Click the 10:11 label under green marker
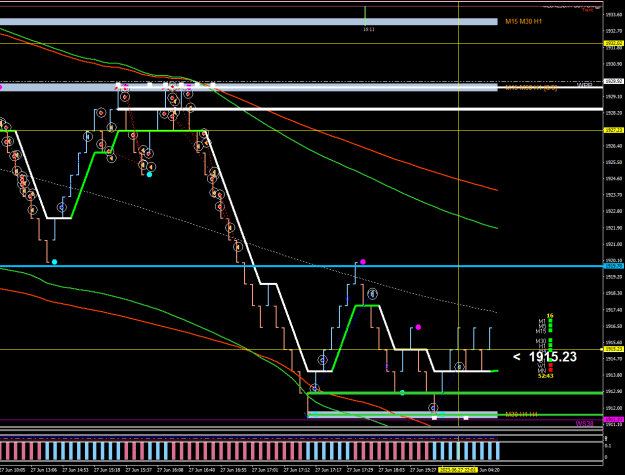This screenshot has width=625, height=475. [x=369, y=29]
